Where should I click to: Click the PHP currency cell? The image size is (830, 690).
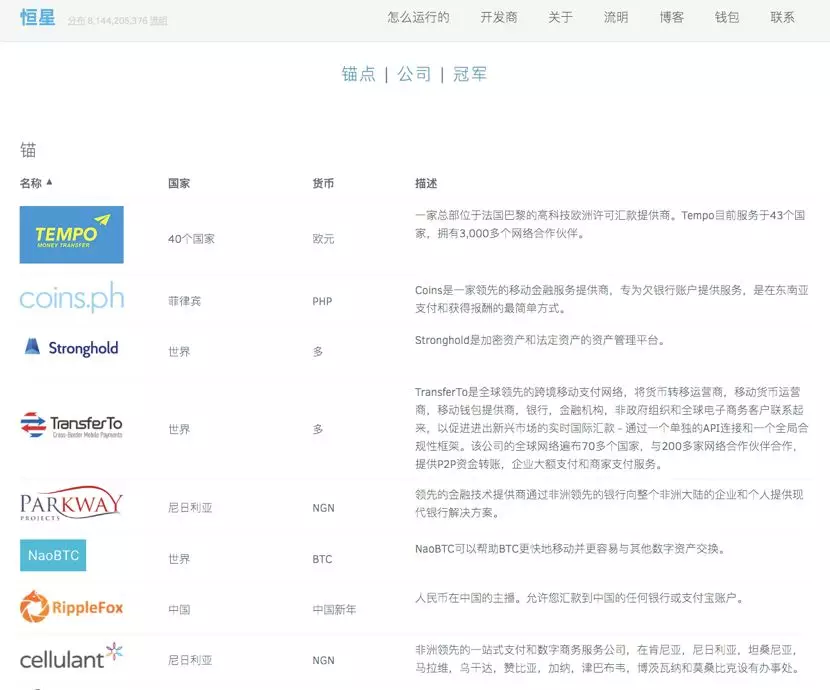pos(322,301)
